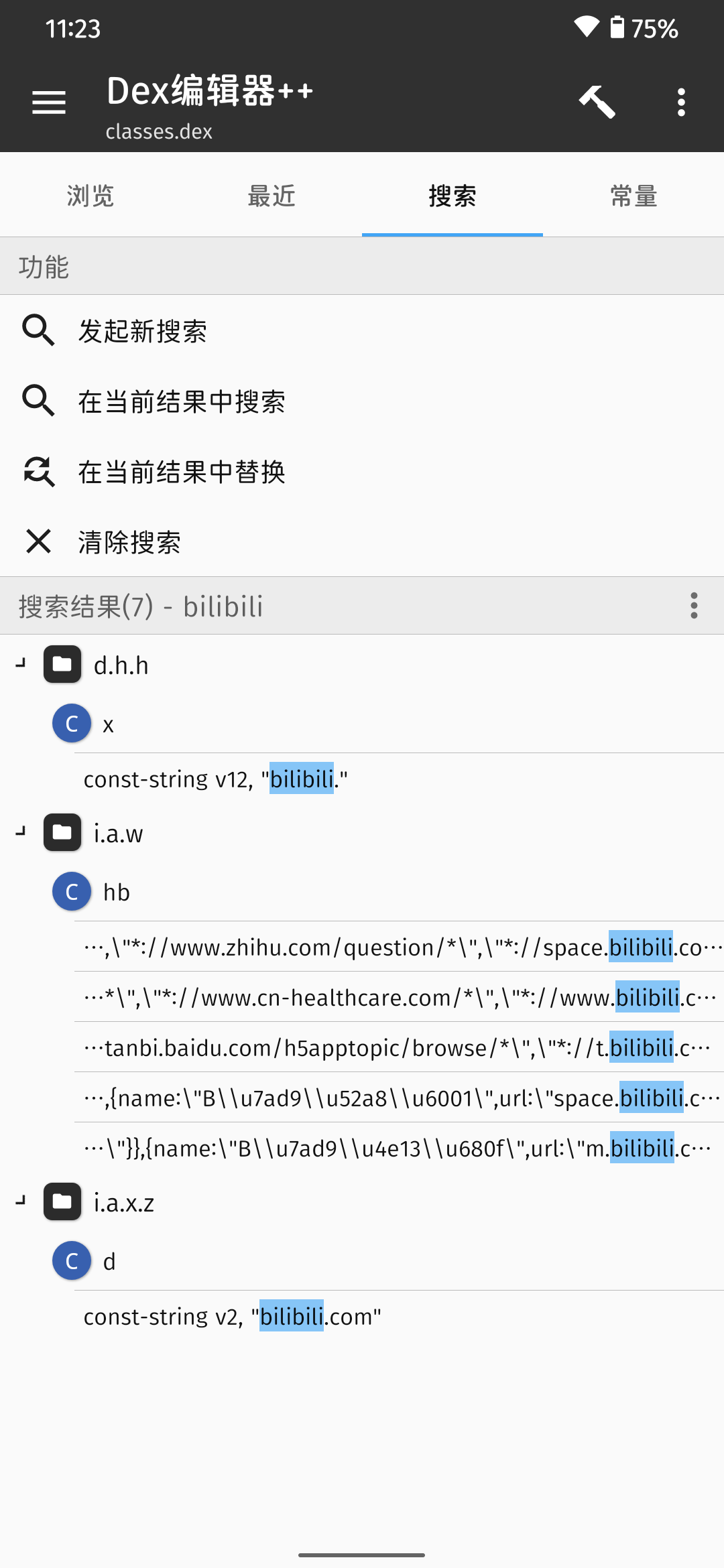Open result const-string v2 bilibili.com
724x1568 pixels.
click(399, 1317)
